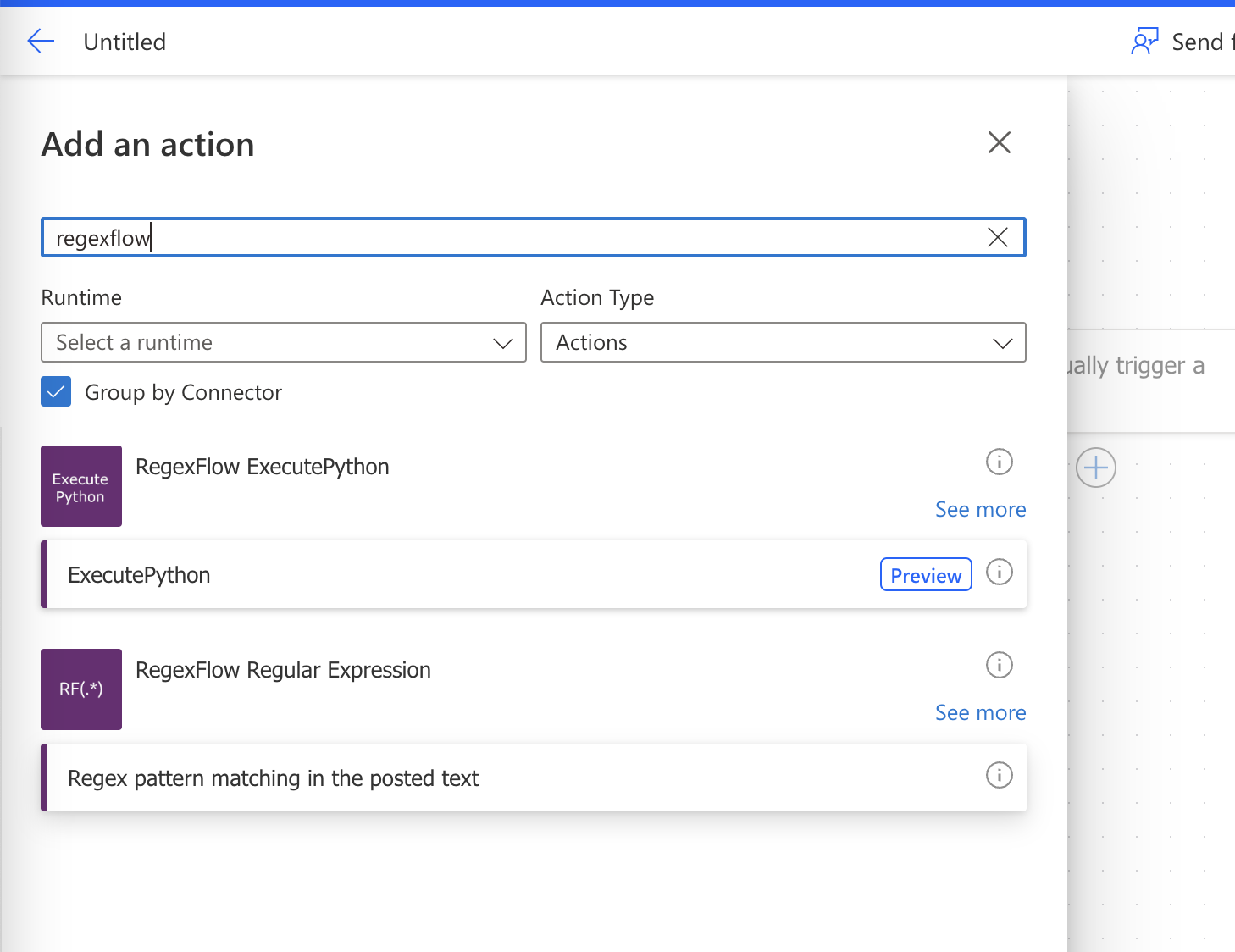The width and height of the screenshot is (1235, 952).
Task: Select the RegexFlow ExecutePython connector icon
Action: tap(80, 486)
